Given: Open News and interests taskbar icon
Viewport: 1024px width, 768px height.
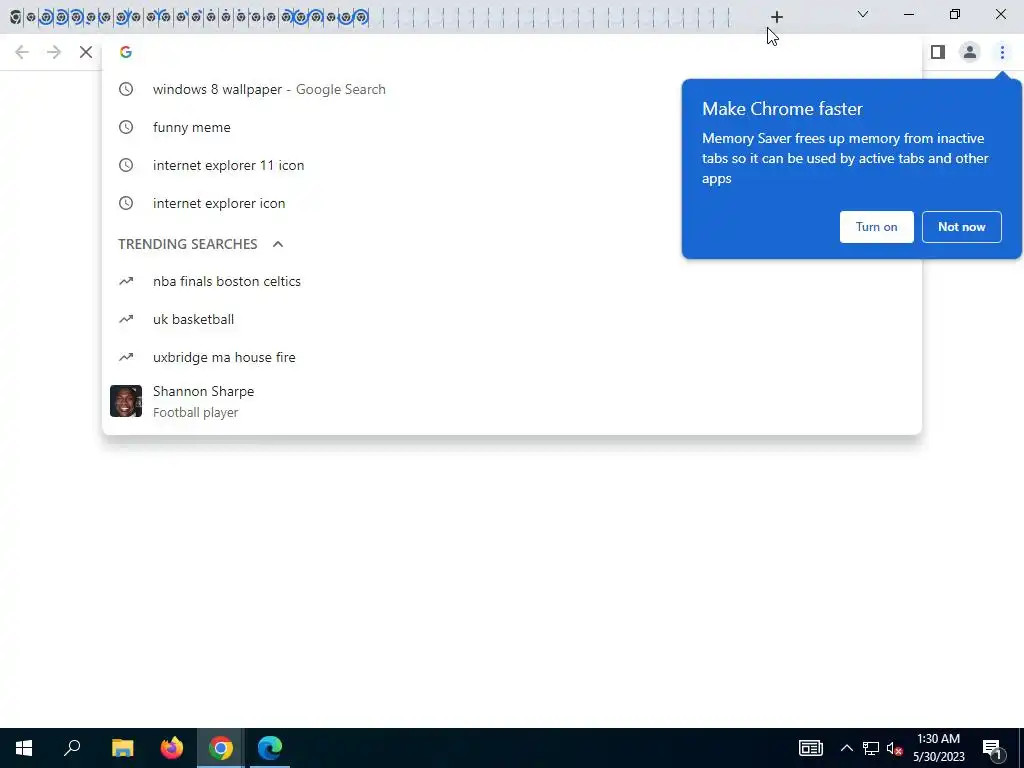Looking at the screenshot, I should (x=810, y=748).
